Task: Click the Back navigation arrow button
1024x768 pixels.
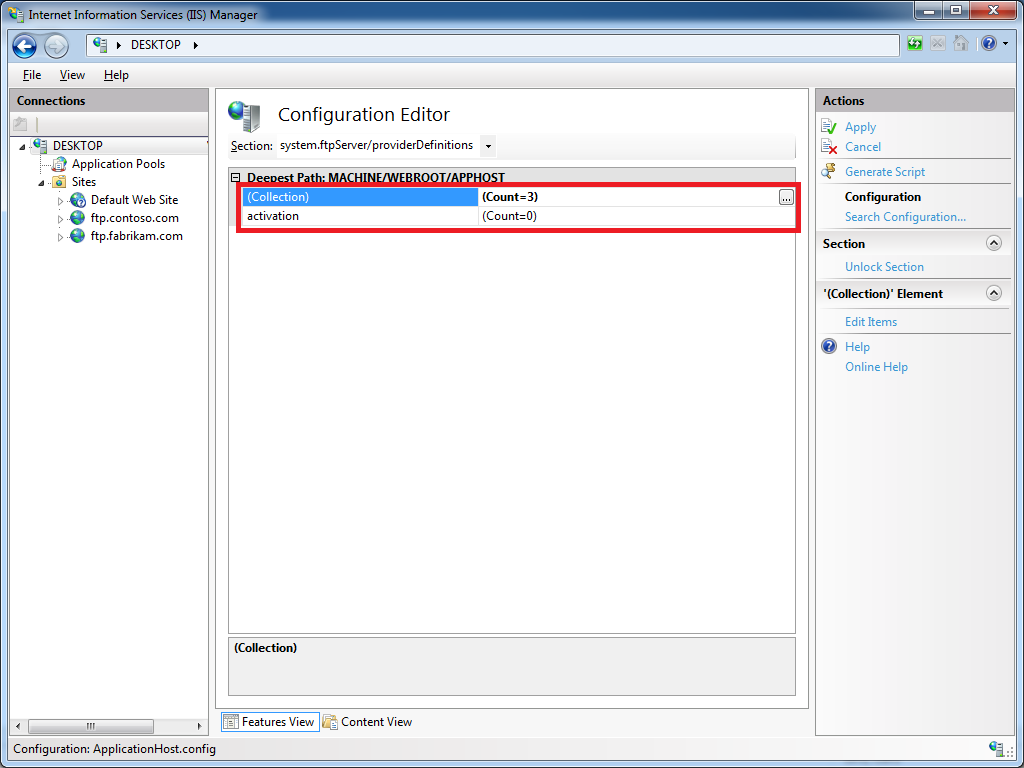Action: (x=25, y=46)
